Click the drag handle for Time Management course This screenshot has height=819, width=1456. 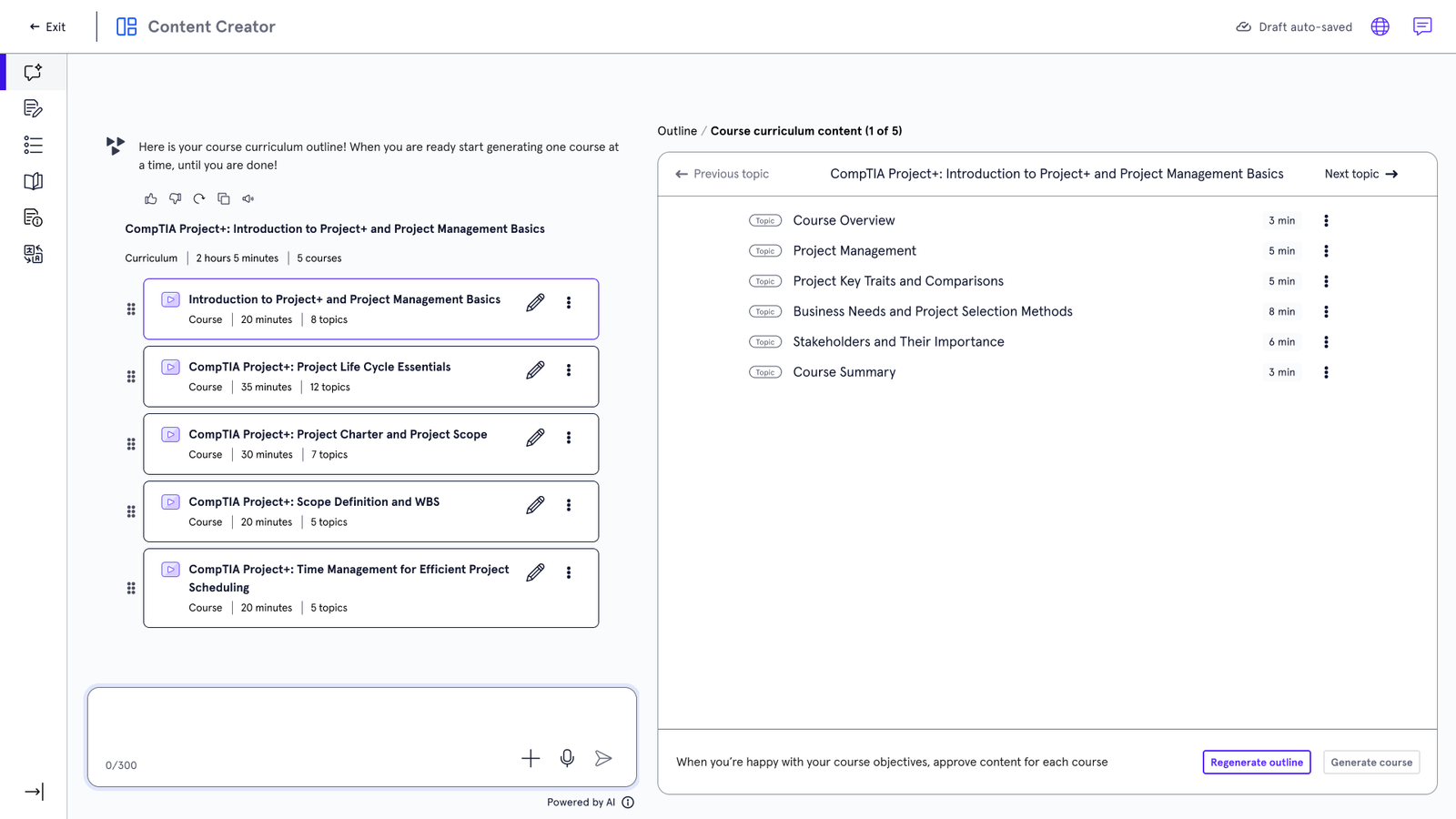click(131, 588)
